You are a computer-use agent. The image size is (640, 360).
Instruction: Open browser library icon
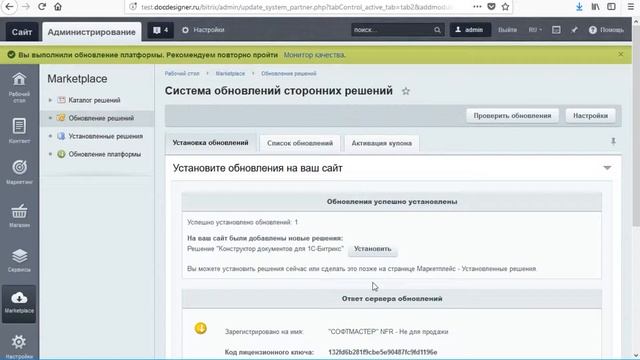tap(596, 7)
